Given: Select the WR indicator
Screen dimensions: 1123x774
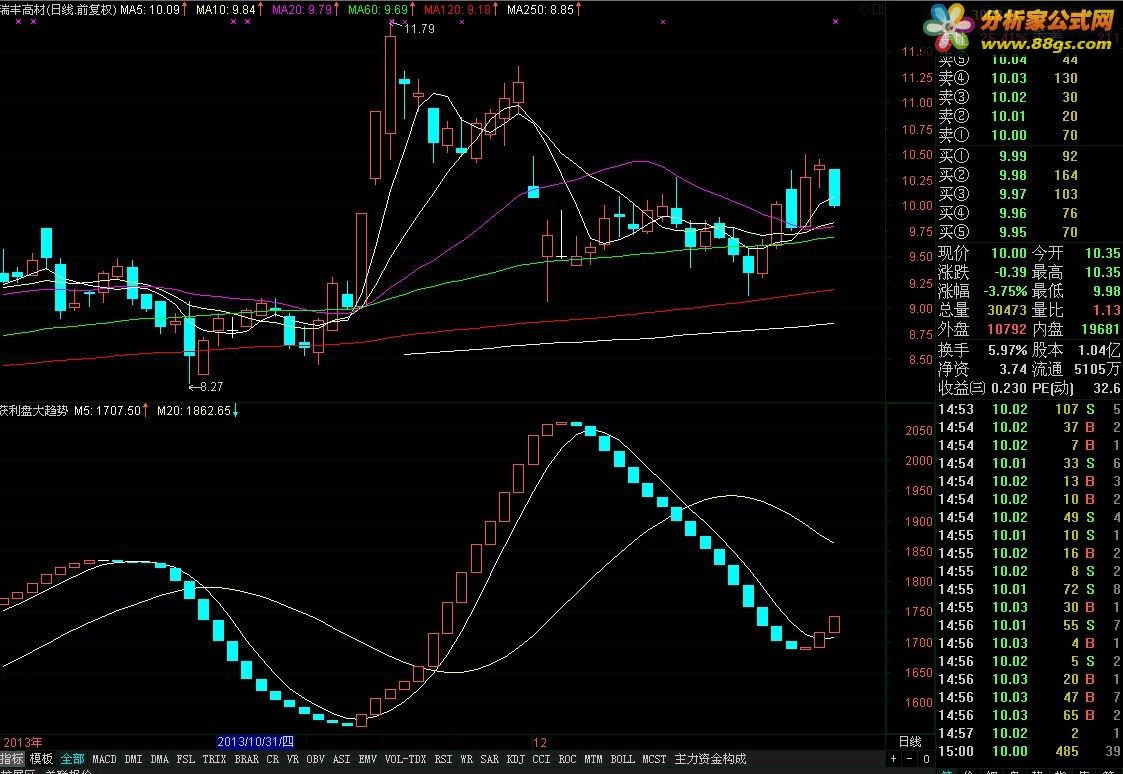Looking at the screenshot, I should pyautogui.click(x=466, y=759).
